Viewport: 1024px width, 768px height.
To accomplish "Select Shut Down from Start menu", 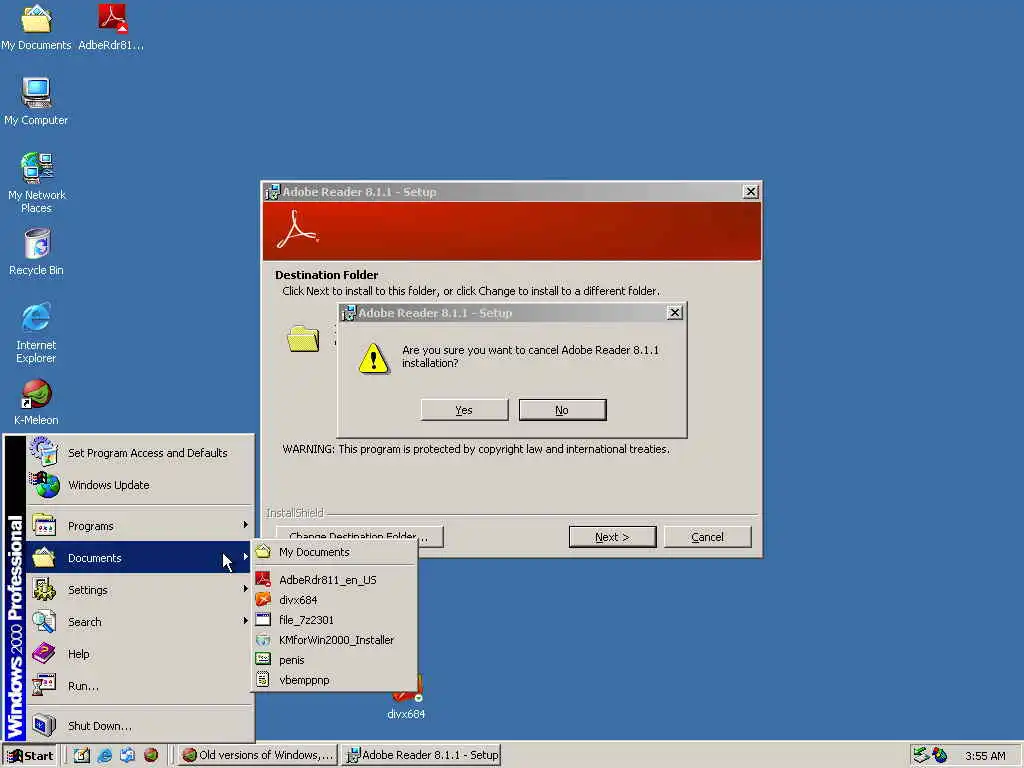I will [x=140, y=726].
